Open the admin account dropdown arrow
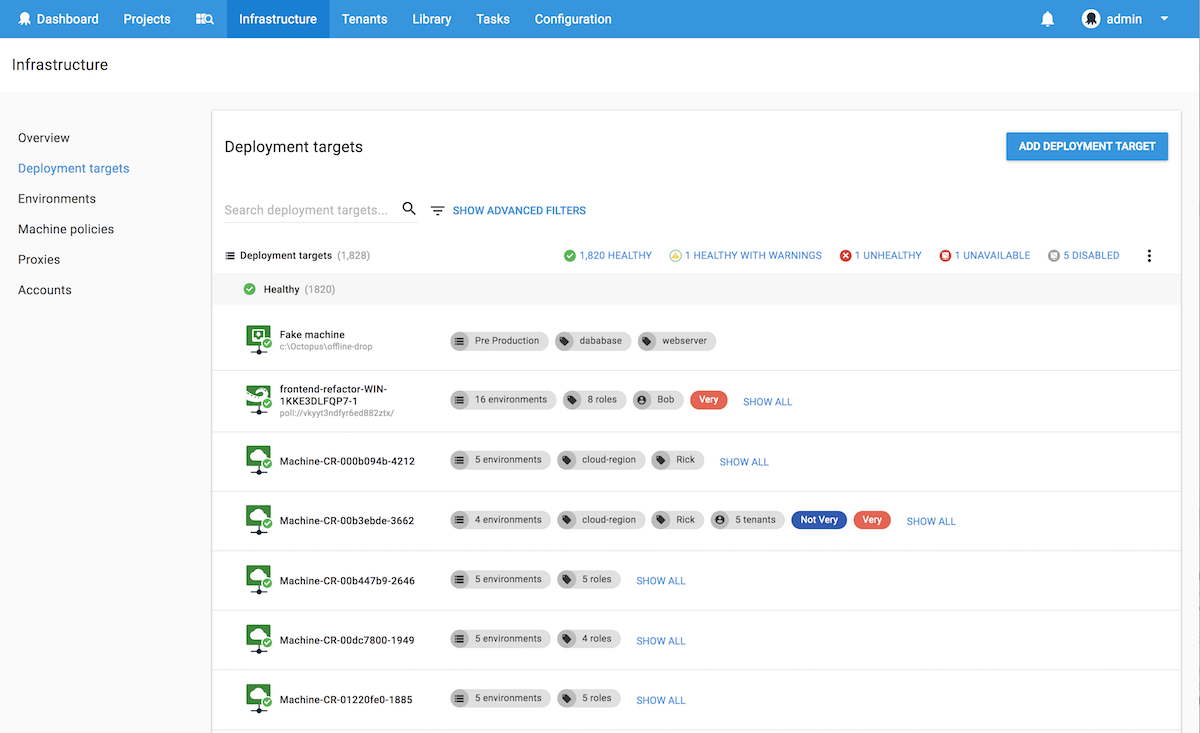The image size is (1200, 733). (1164, 19)
